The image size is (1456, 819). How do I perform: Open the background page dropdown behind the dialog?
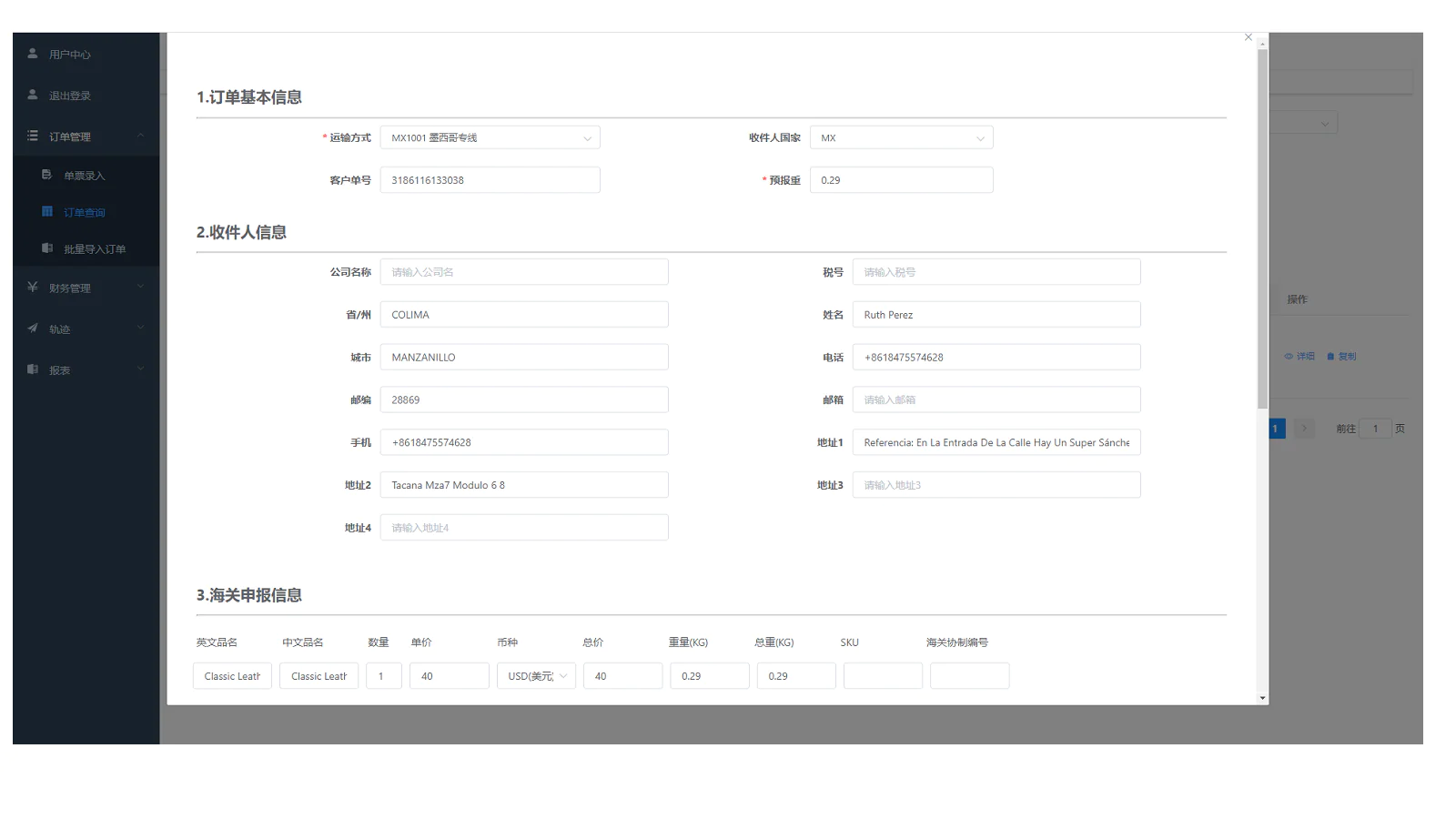click(x=1303, y=123)
